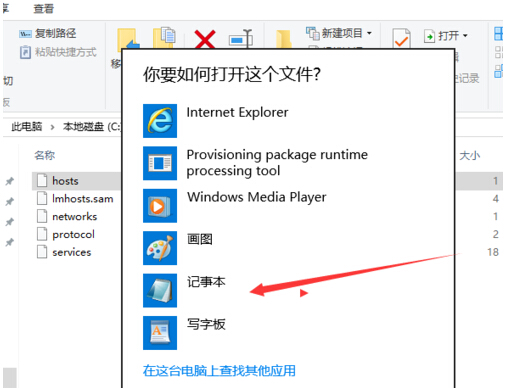
Task: Click Windows Media Player label
Action: point(257,197)
